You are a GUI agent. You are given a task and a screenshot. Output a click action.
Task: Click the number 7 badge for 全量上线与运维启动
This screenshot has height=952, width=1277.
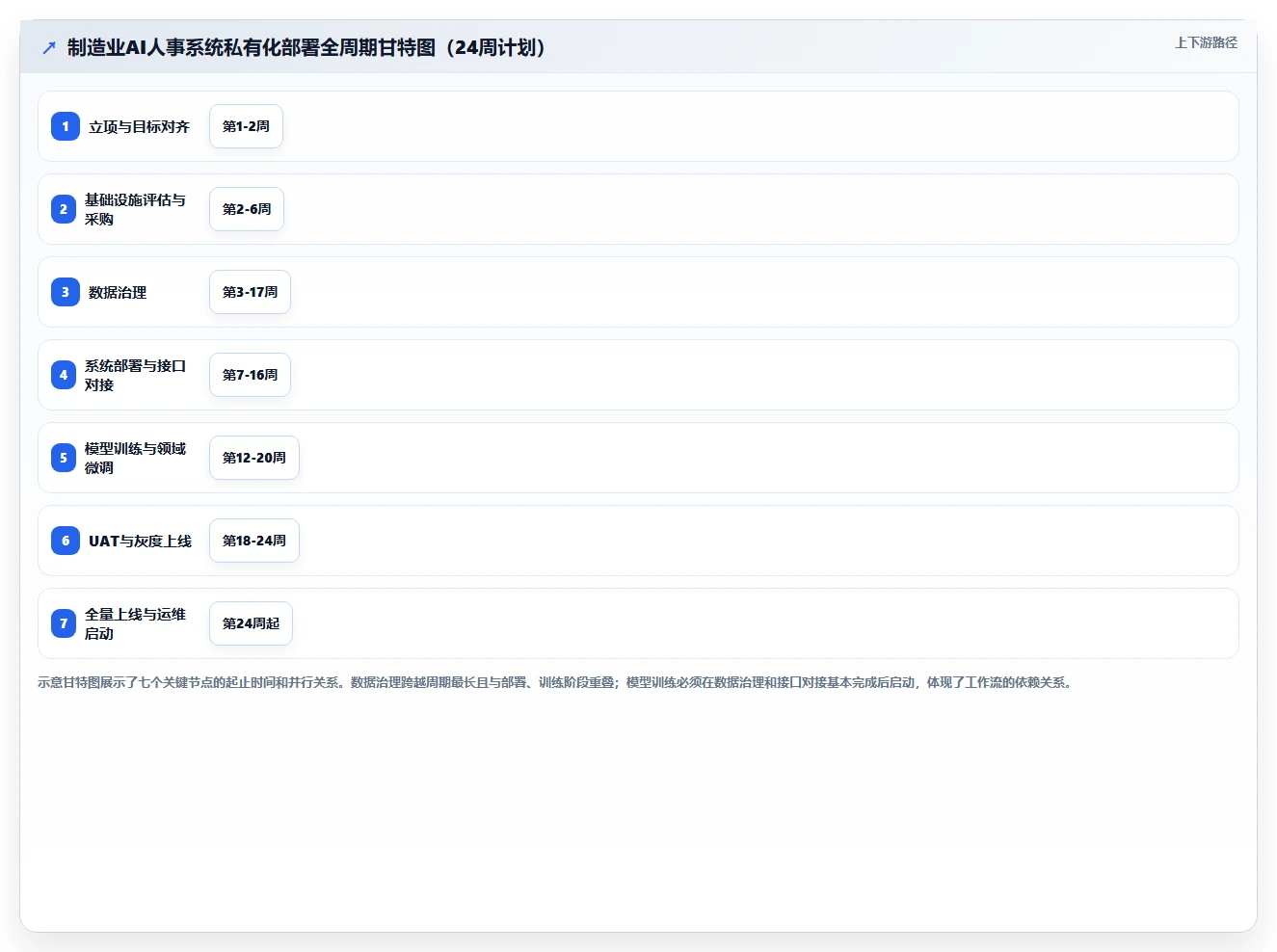[x=64, y=623]
